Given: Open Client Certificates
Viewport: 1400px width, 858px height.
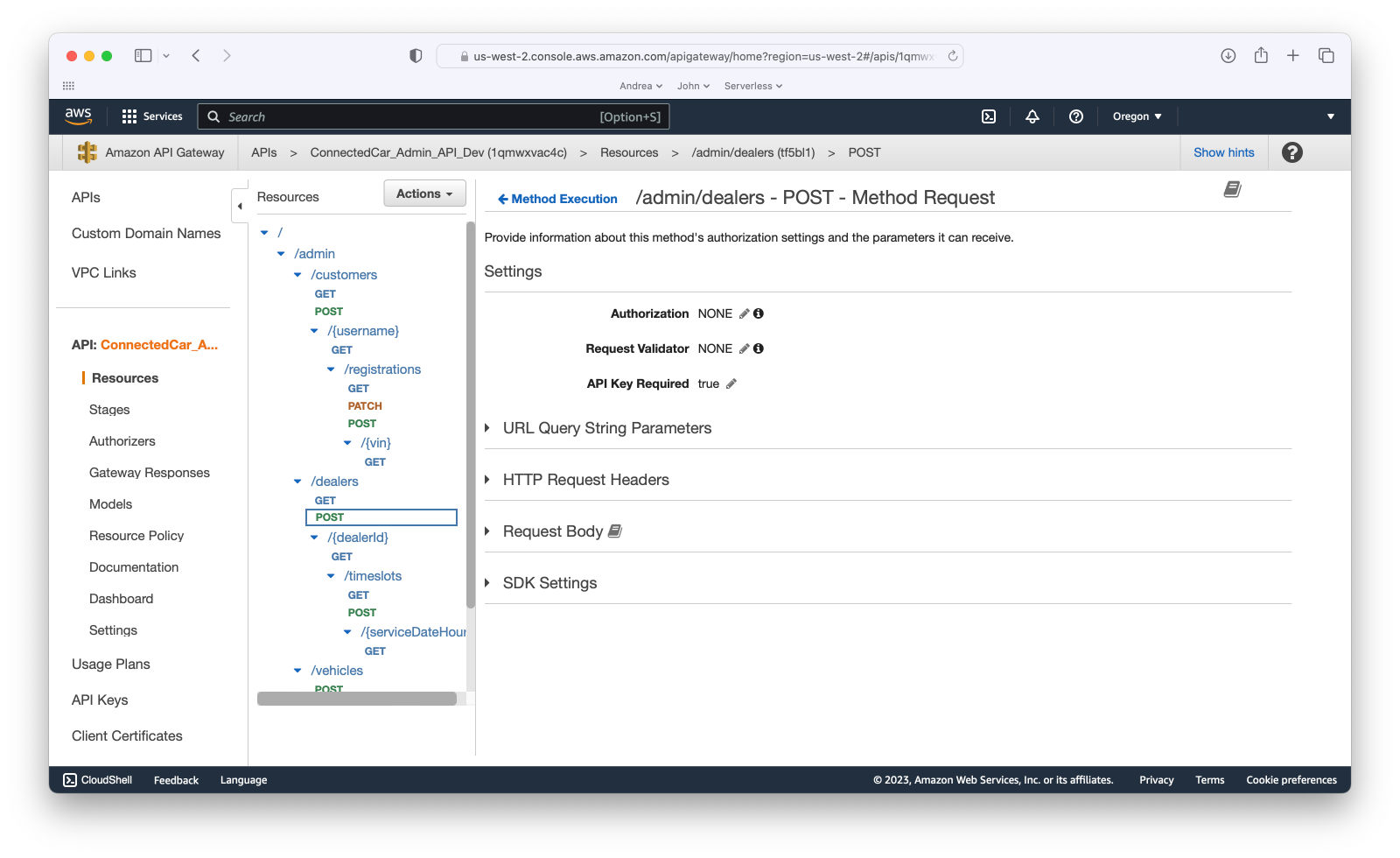Looking at the screenshot, I should click(127, 736).
